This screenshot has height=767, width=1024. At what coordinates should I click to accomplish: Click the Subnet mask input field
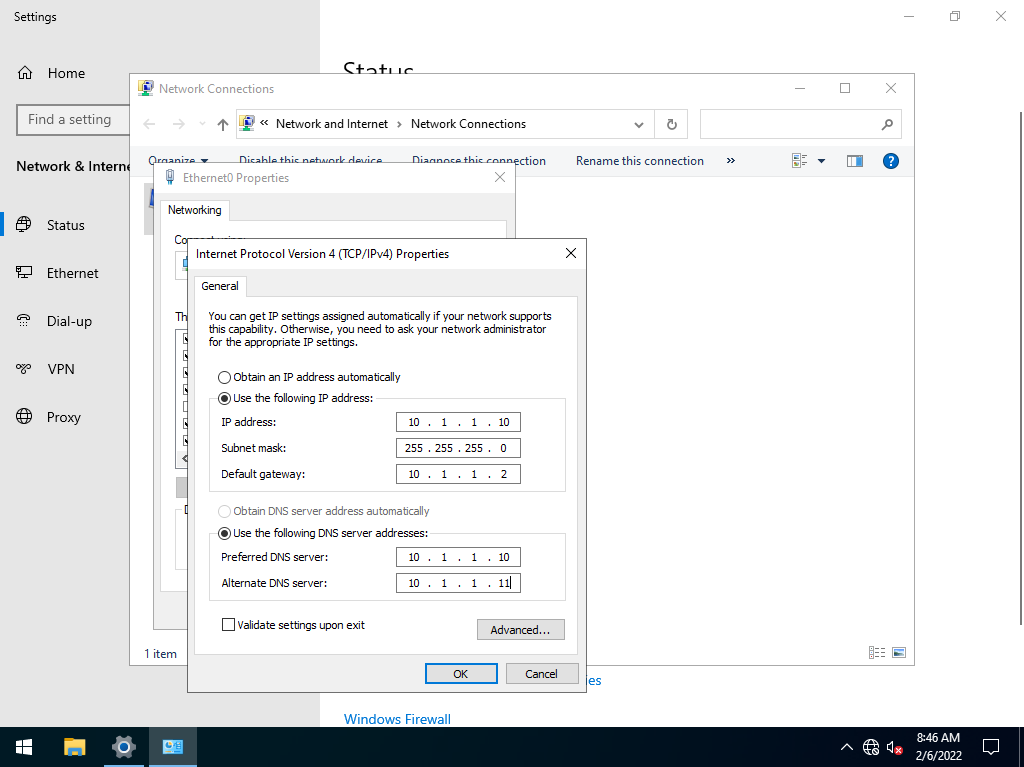(x=458, y=448)
